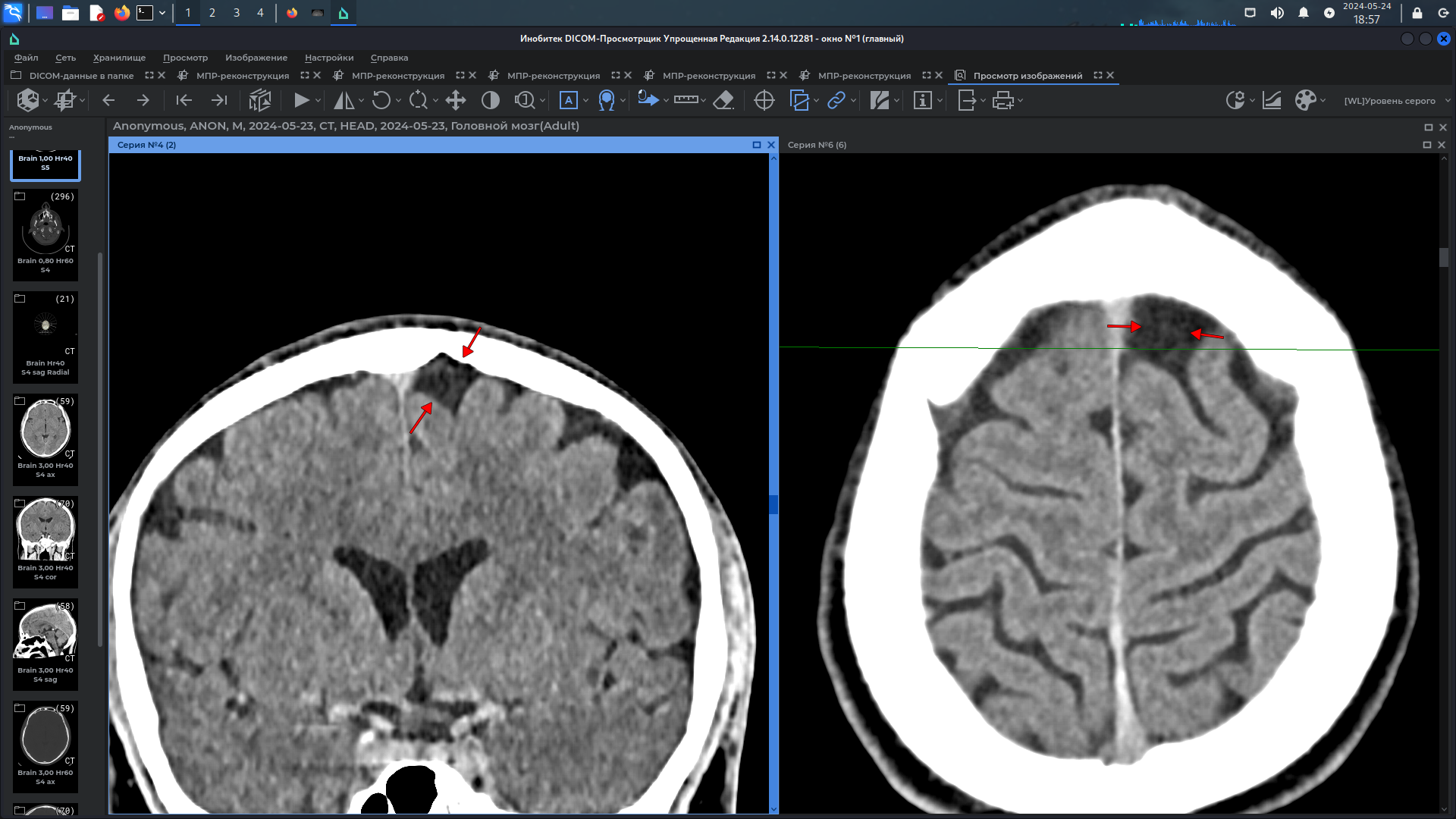Click the Серия №6 vertical scrollbar handle
The image size is (1456, 819).
click(1444, 257)
